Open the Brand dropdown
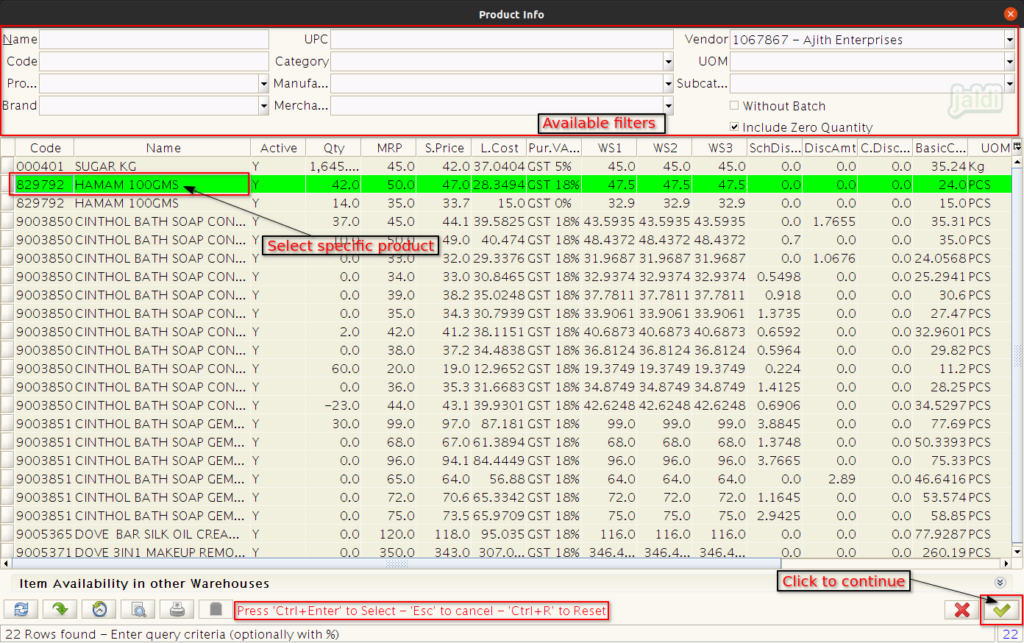 (263, 105)
